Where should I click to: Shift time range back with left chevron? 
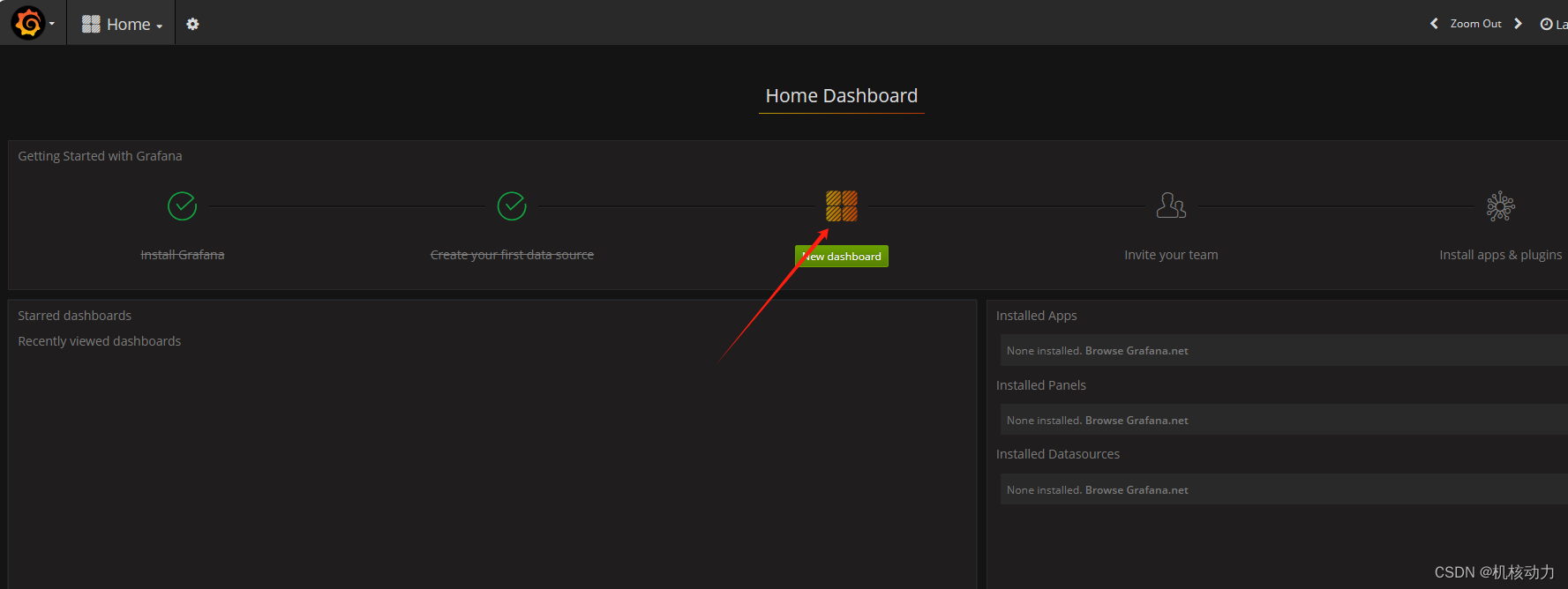1434,24
